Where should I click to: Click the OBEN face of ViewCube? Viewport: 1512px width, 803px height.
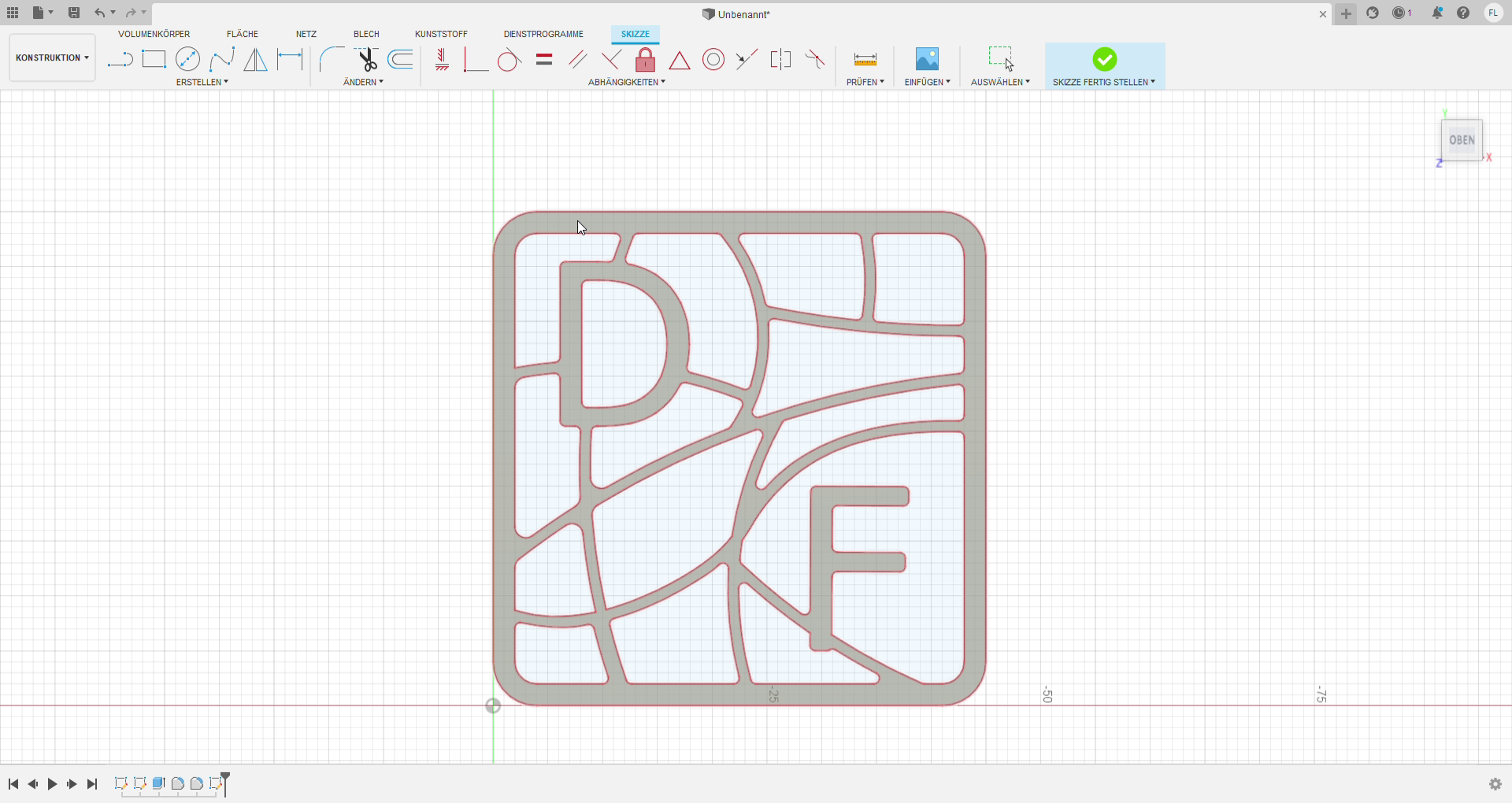1462,140
